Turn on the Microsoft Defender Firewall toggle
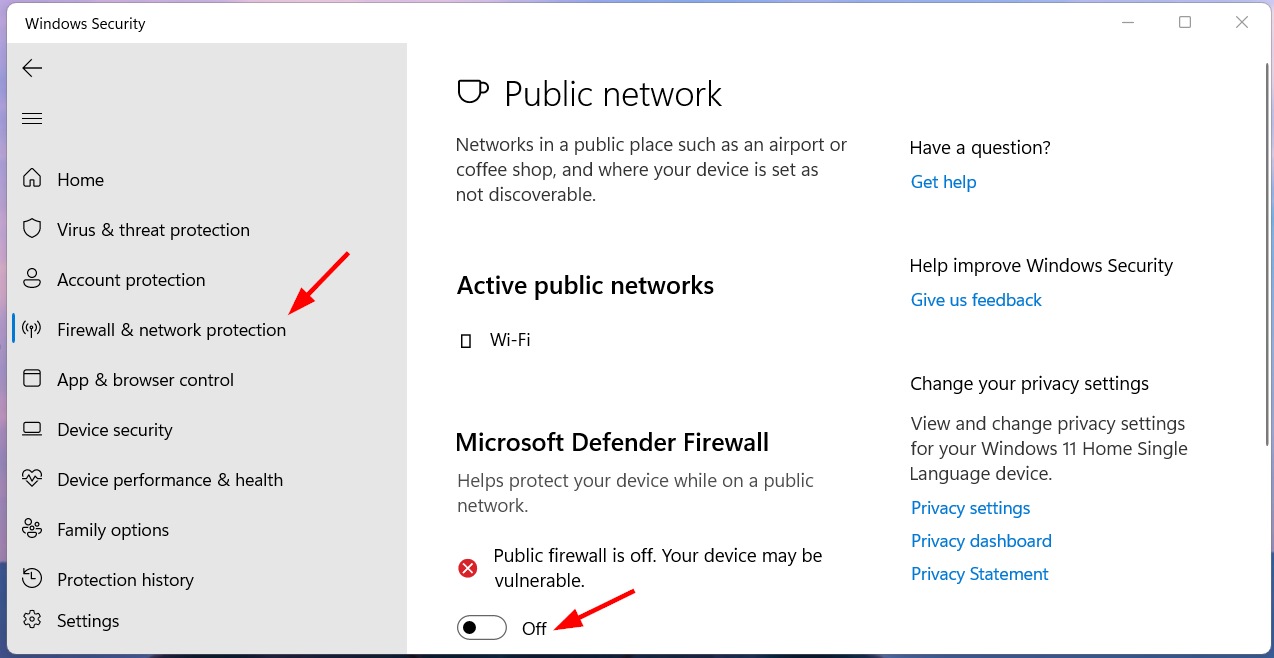The width and height of the screenshot is (1274, 658). tap(482, 628)
